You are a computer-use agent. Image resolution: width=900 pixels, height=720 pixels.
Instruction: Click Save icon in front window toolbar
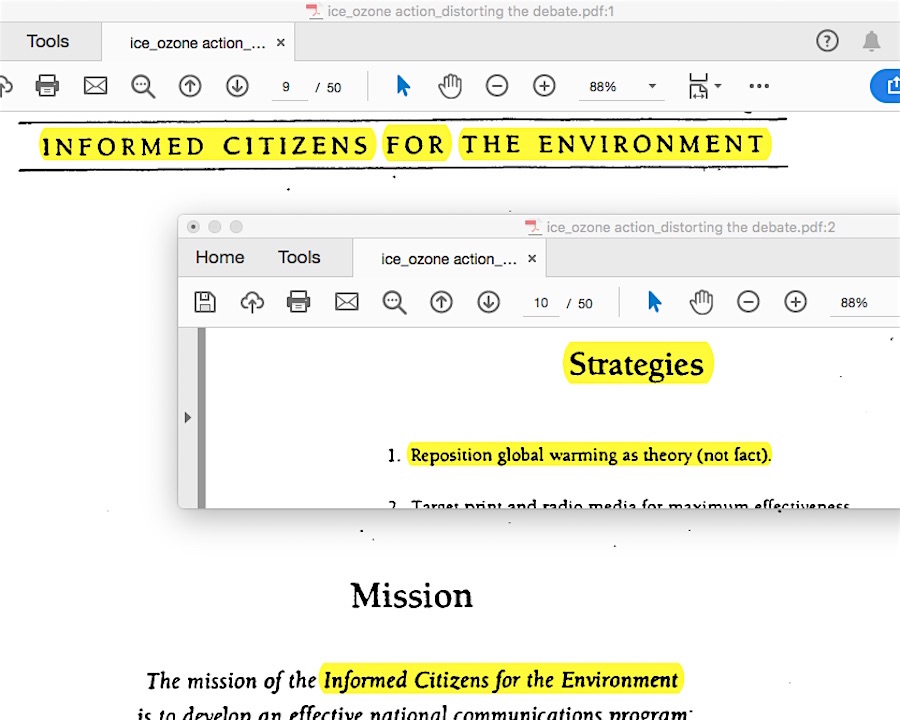click(x=205, y=302)
